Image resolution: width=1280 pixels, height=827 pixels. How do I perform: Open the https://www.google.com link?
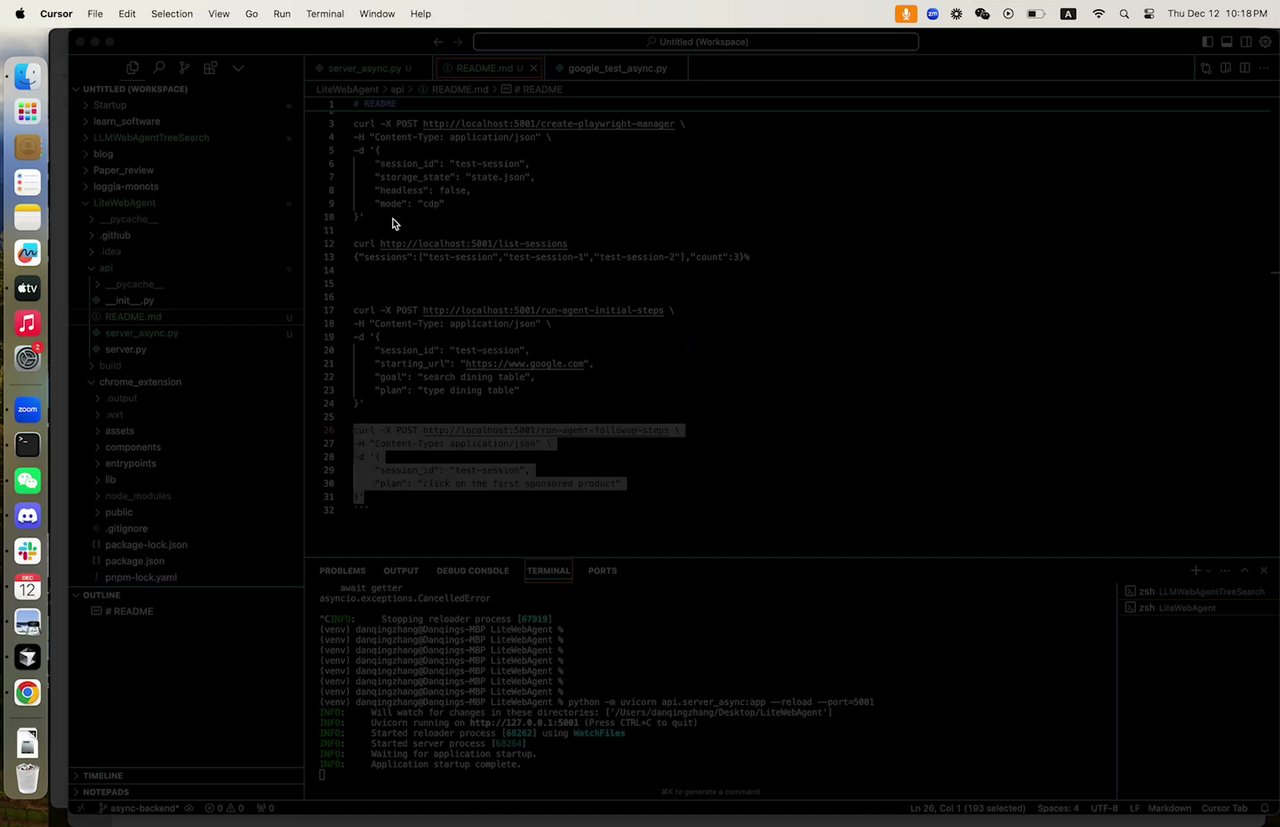(x=525, y=364)
